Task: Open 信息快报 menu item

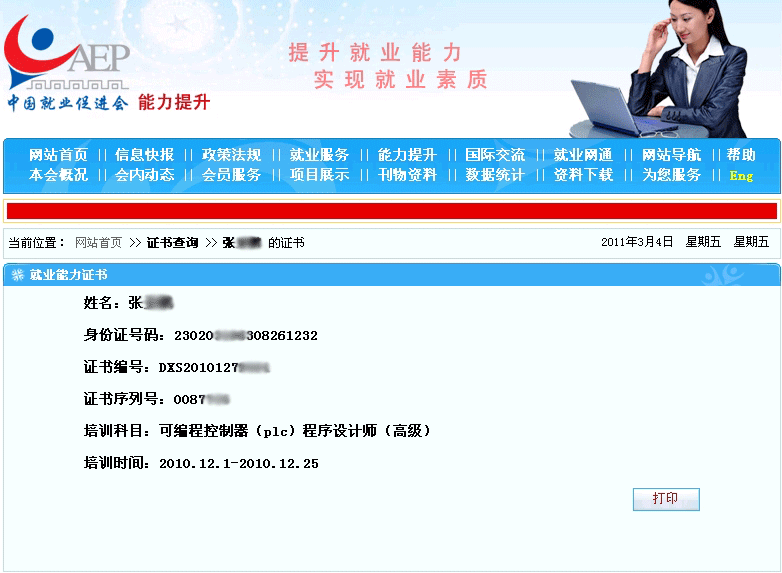Action: (x=144, y=155)
